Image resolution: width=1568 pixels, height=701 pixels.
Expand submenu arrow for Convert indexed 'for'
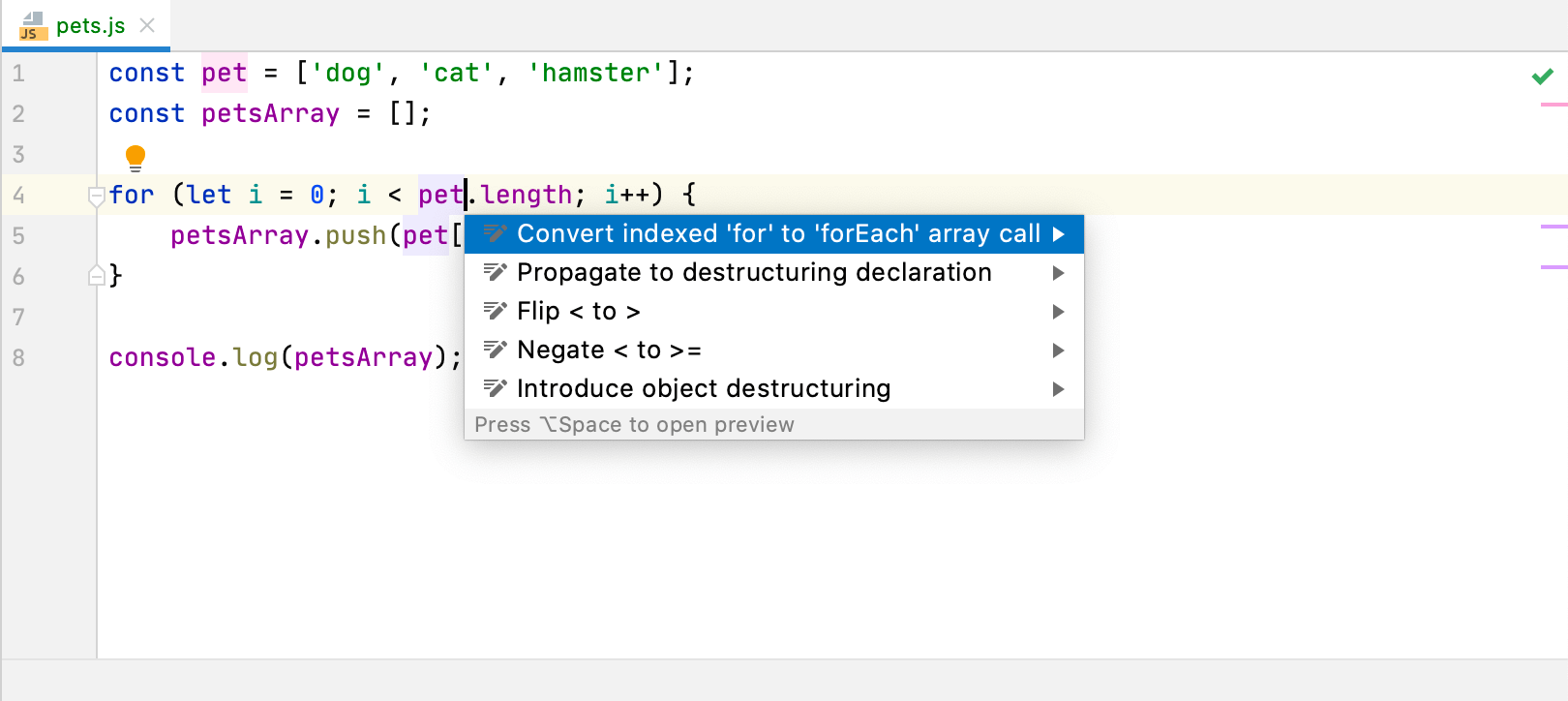click(1059, 234)
